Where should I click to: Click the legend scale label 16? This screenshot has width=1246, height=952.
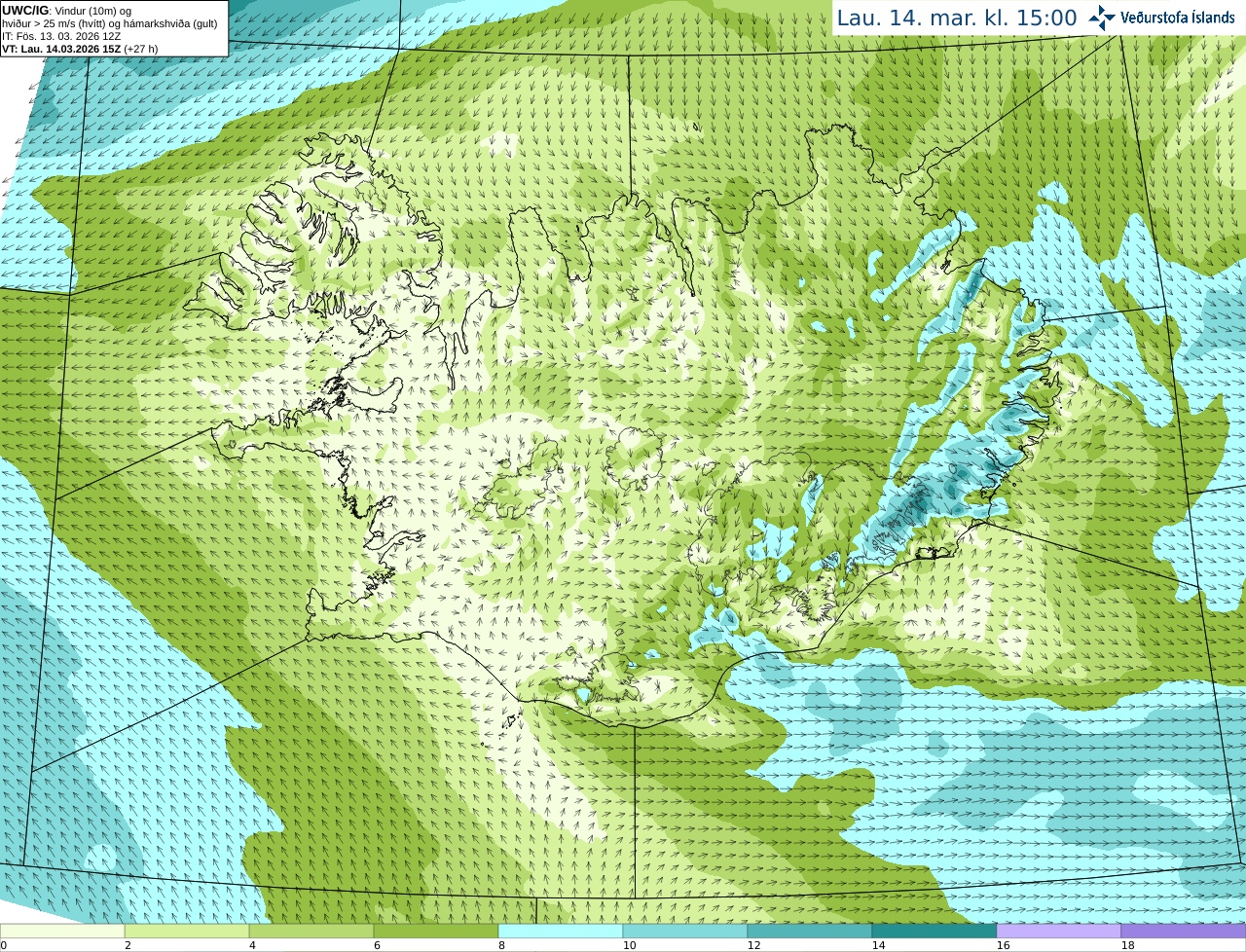pyautogui.click(x=1003, y=945)
